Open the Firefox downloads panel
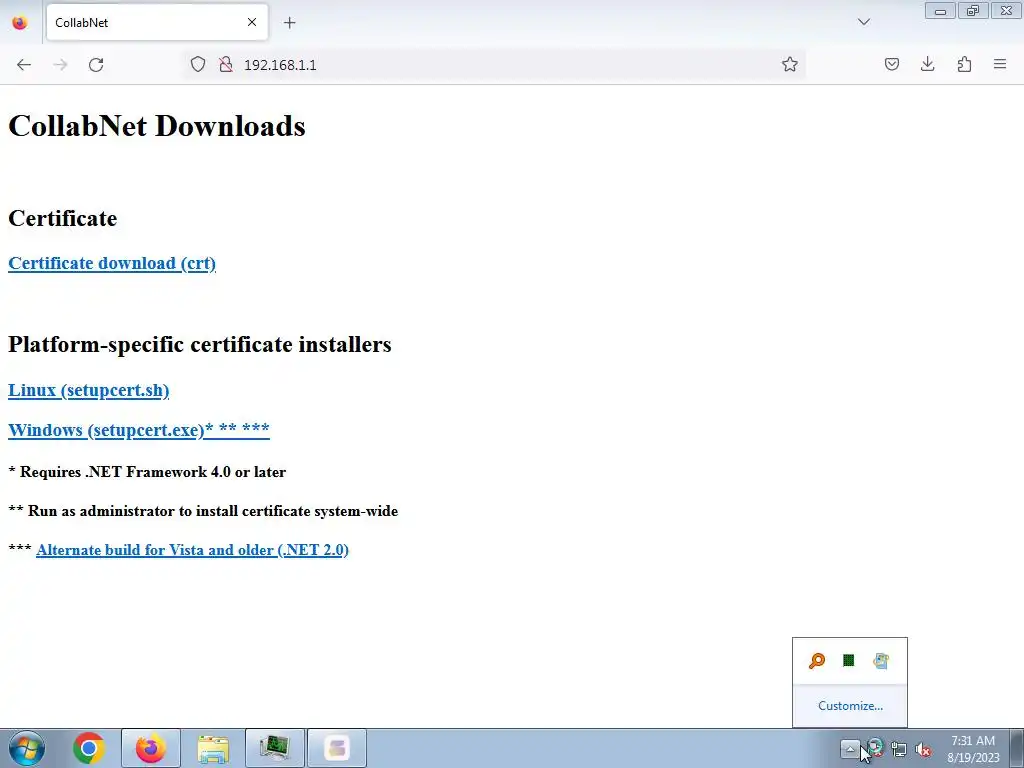 click(927, 64)
